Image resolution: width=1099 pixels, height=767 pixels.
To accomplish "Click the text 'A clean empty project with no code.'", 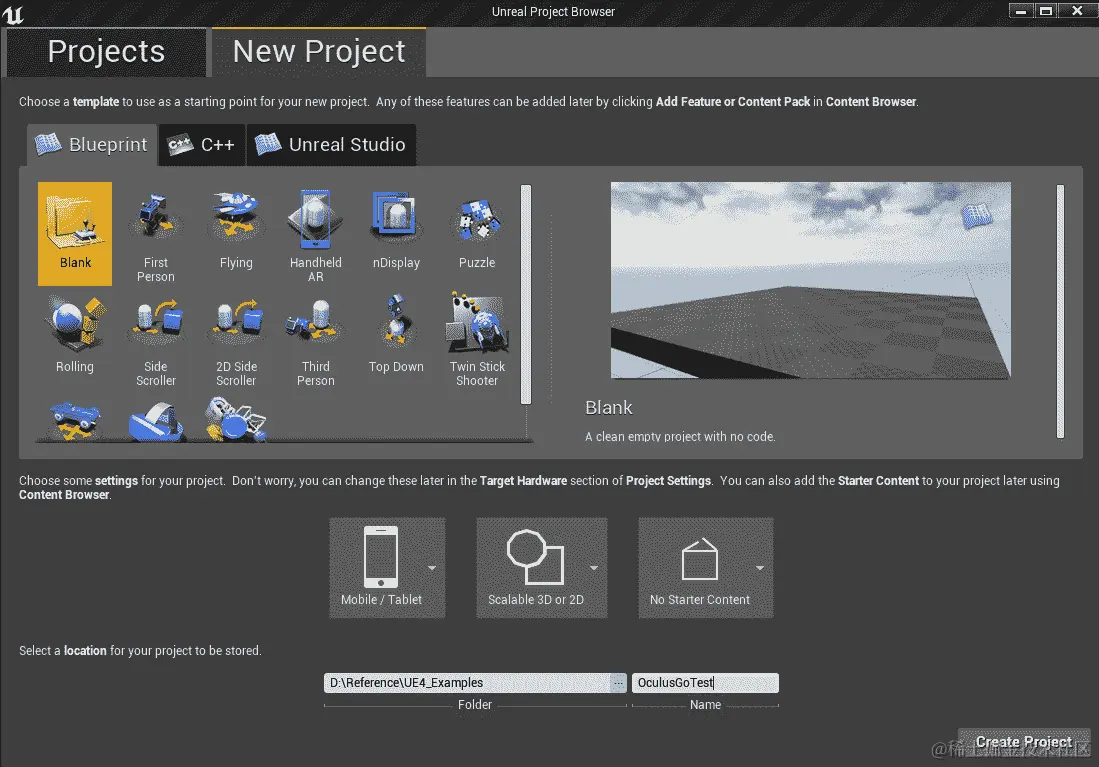I will (x=680, y=436).
